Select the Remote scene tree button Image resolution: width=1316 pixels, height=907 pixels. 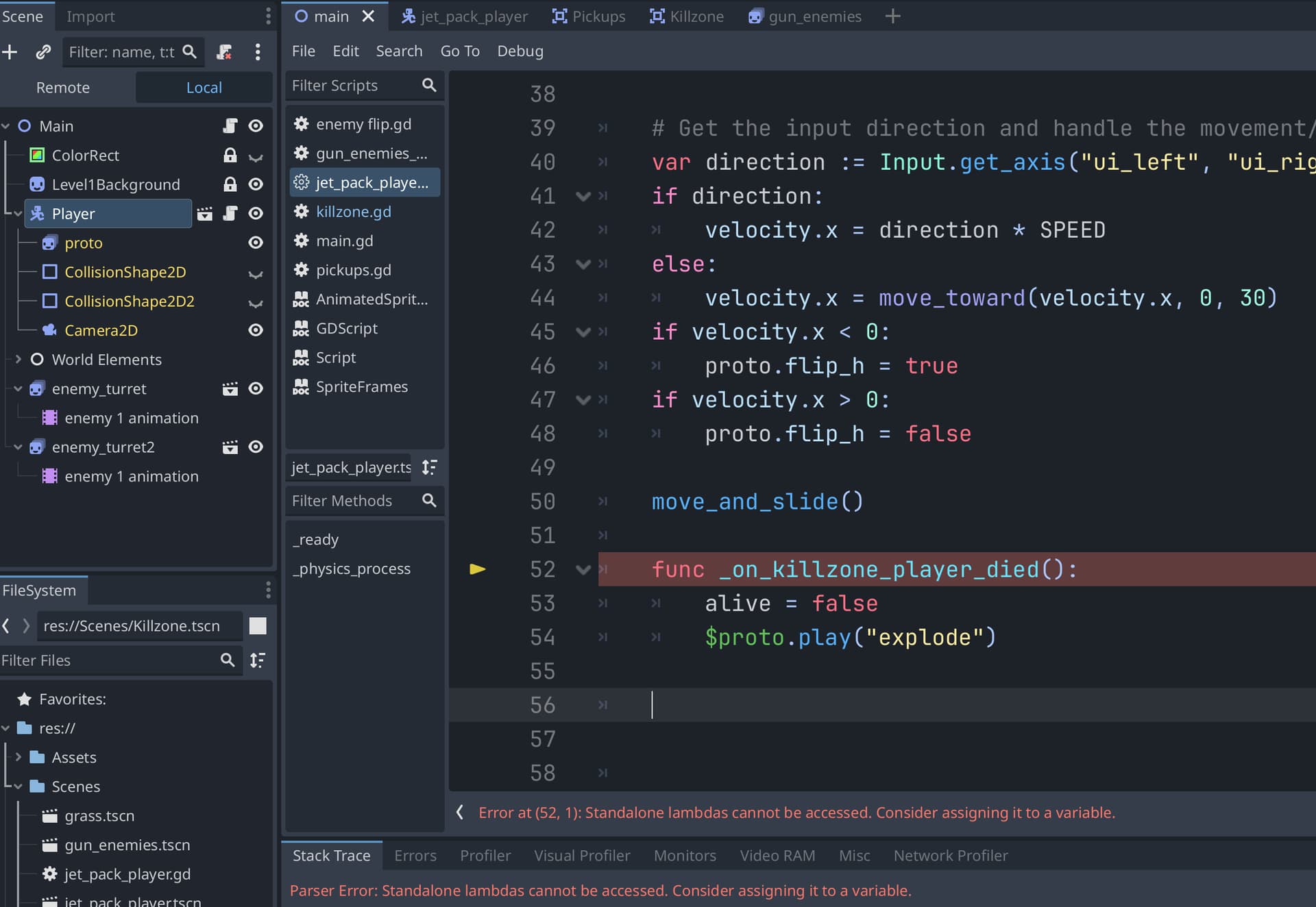63,88
